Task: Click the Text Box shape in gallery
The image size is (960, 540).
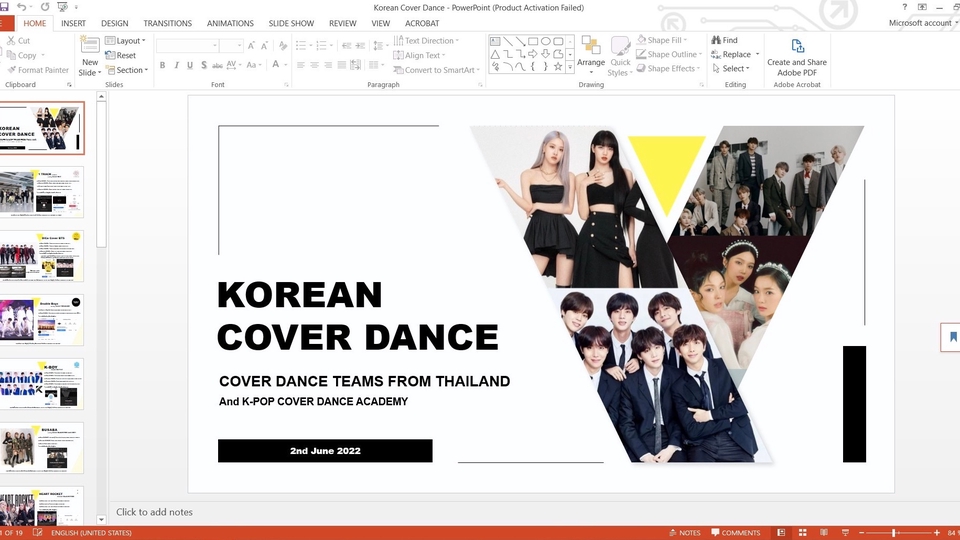Action: [x=495, y=42]
